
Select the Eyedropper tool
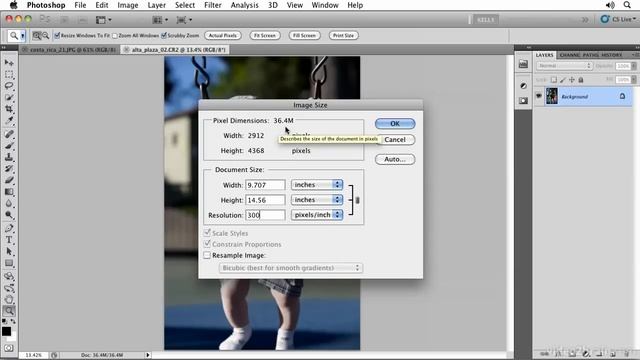click(x=9, y=120)
